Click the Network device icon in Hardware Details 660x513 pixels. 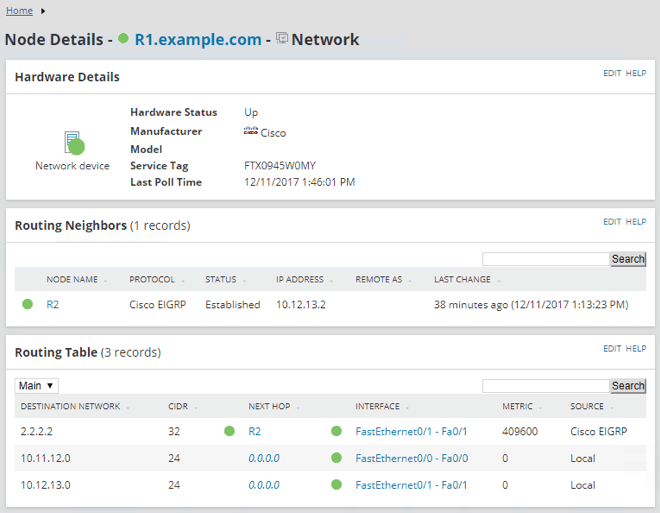click(74, 143)
